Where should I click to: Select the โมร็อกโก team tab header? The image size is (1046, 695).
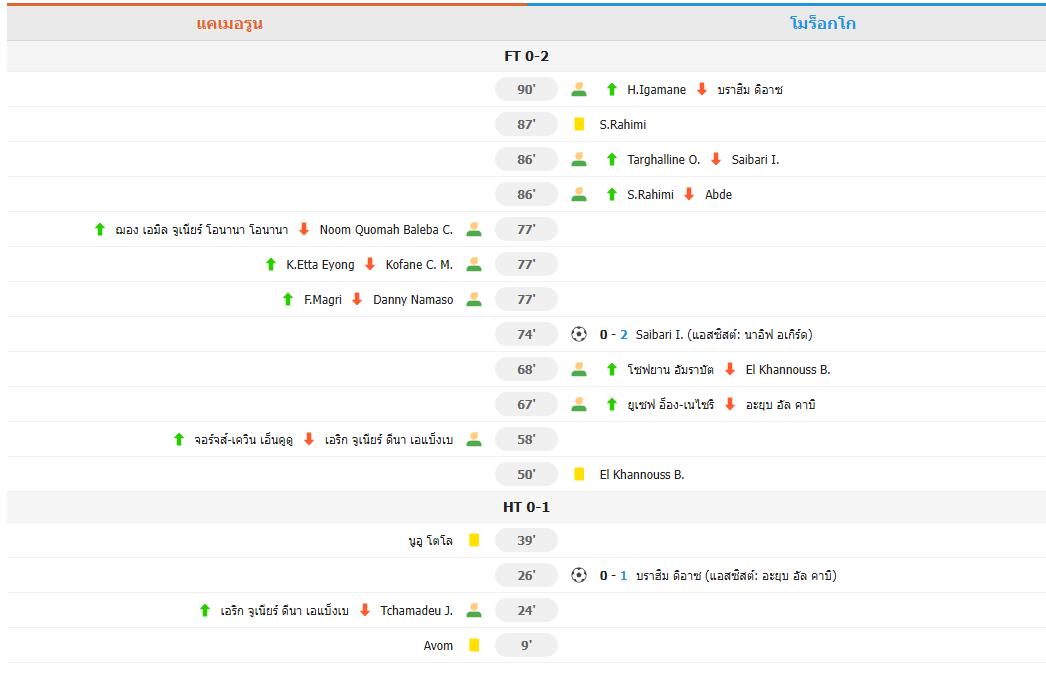pyautogui.click(x=822, y=23)
